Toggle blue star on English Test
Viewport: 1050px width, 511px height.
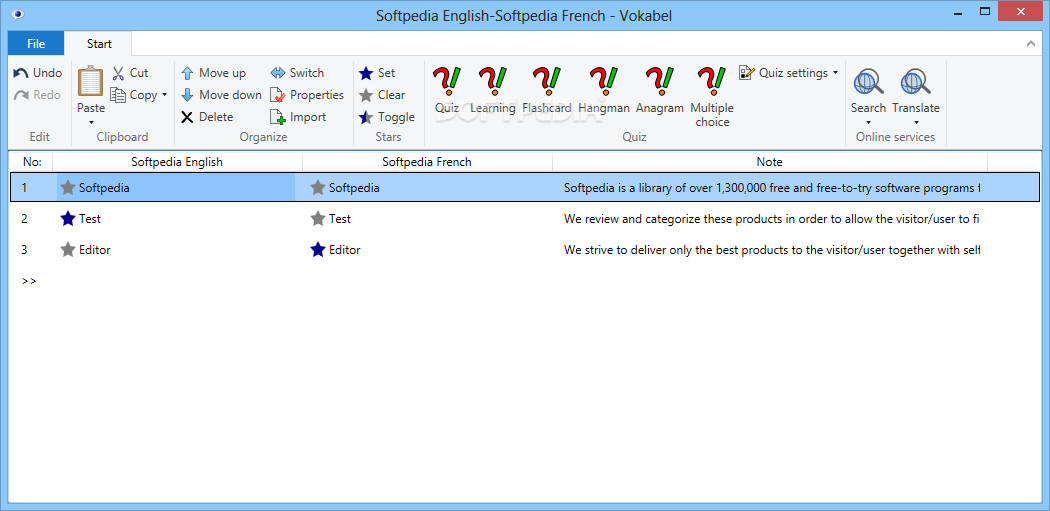(x=68, y=218)
